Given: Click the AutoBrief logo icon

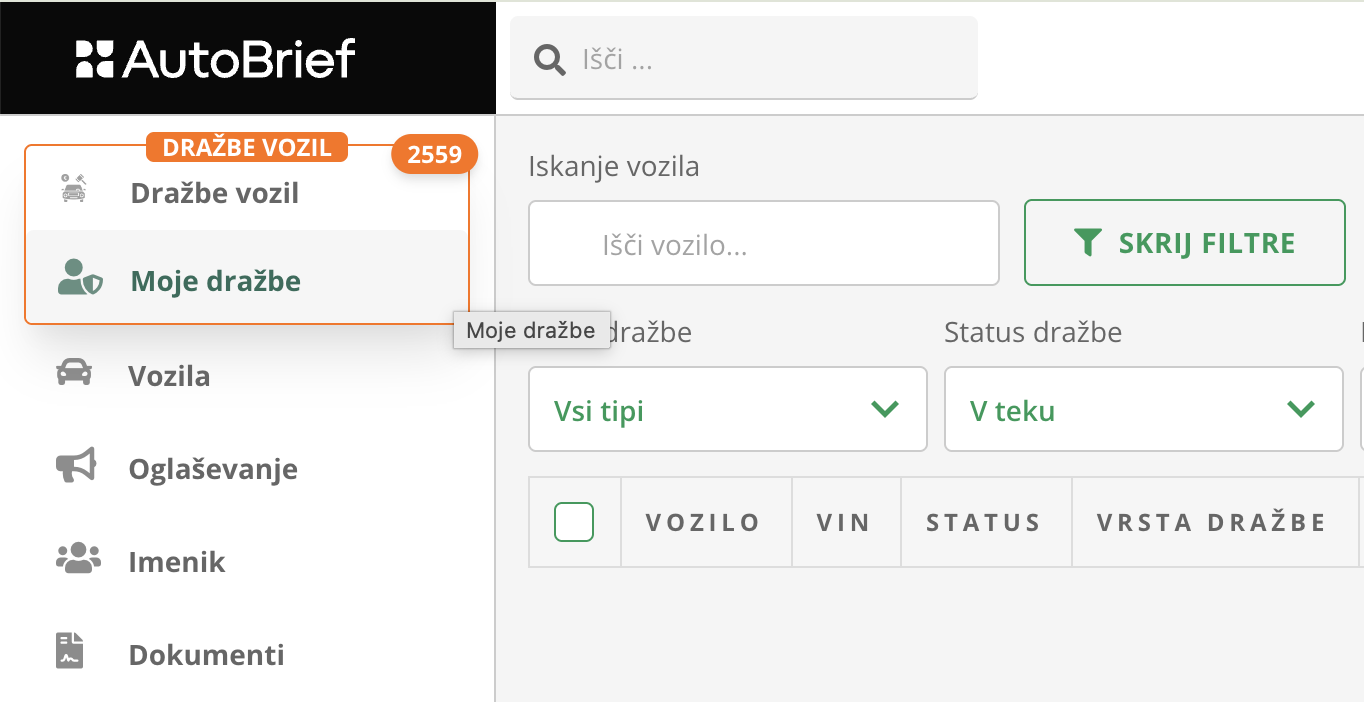Looking at the screenshot, I should point(96,59).
